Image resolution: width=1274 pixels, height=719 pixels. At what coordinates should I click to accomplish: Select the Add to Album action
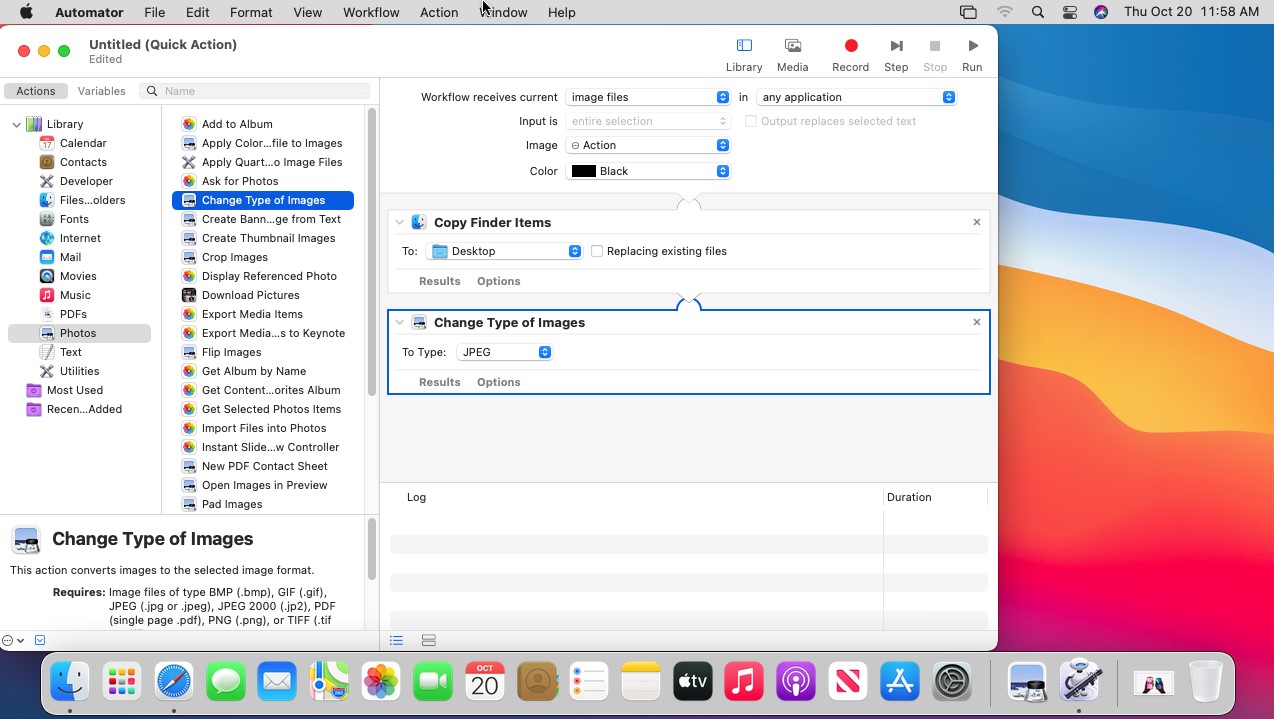tap(237, 124)
